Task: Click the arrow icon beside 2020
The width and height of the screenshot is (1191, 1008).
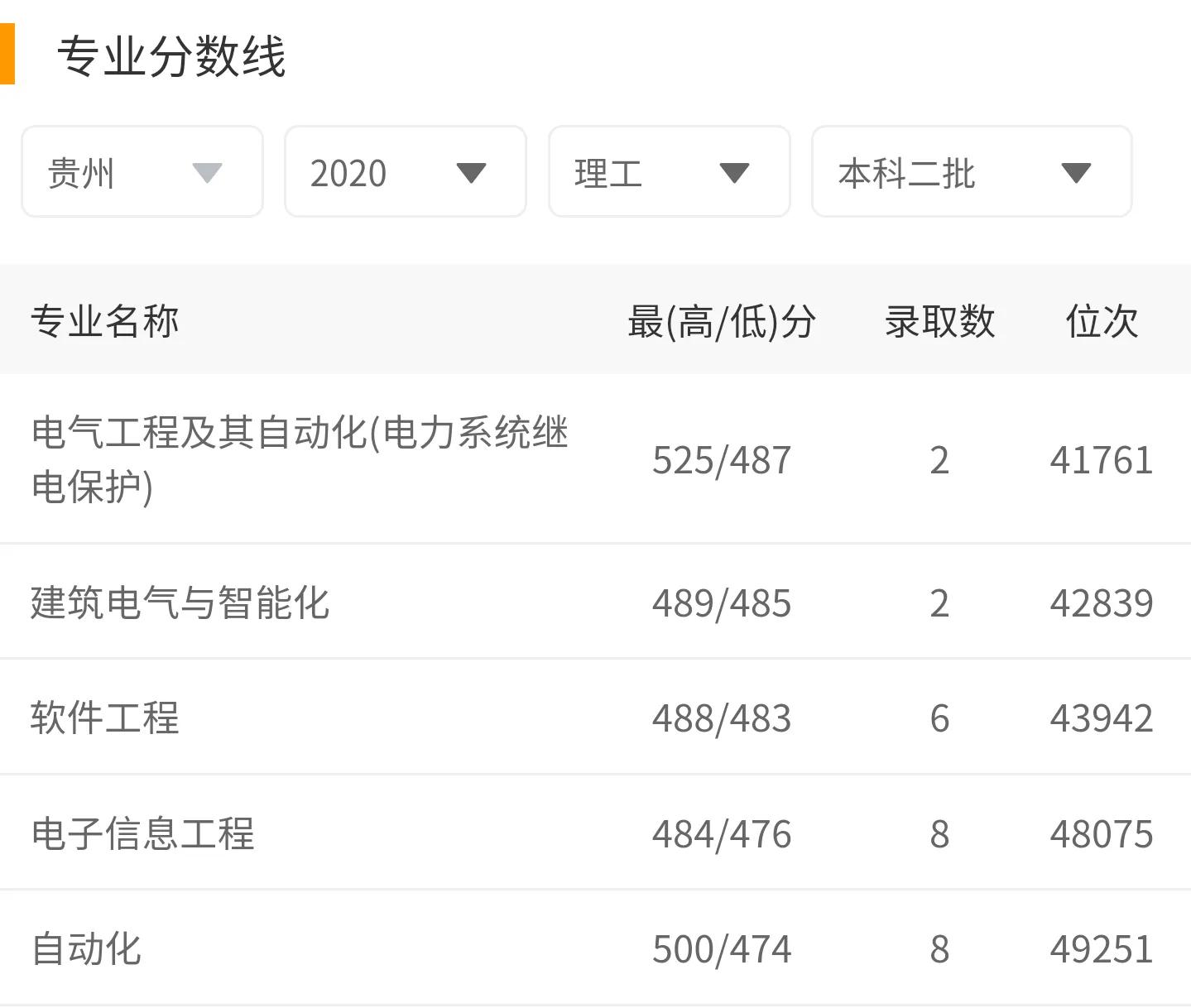Action: point(471,173)
